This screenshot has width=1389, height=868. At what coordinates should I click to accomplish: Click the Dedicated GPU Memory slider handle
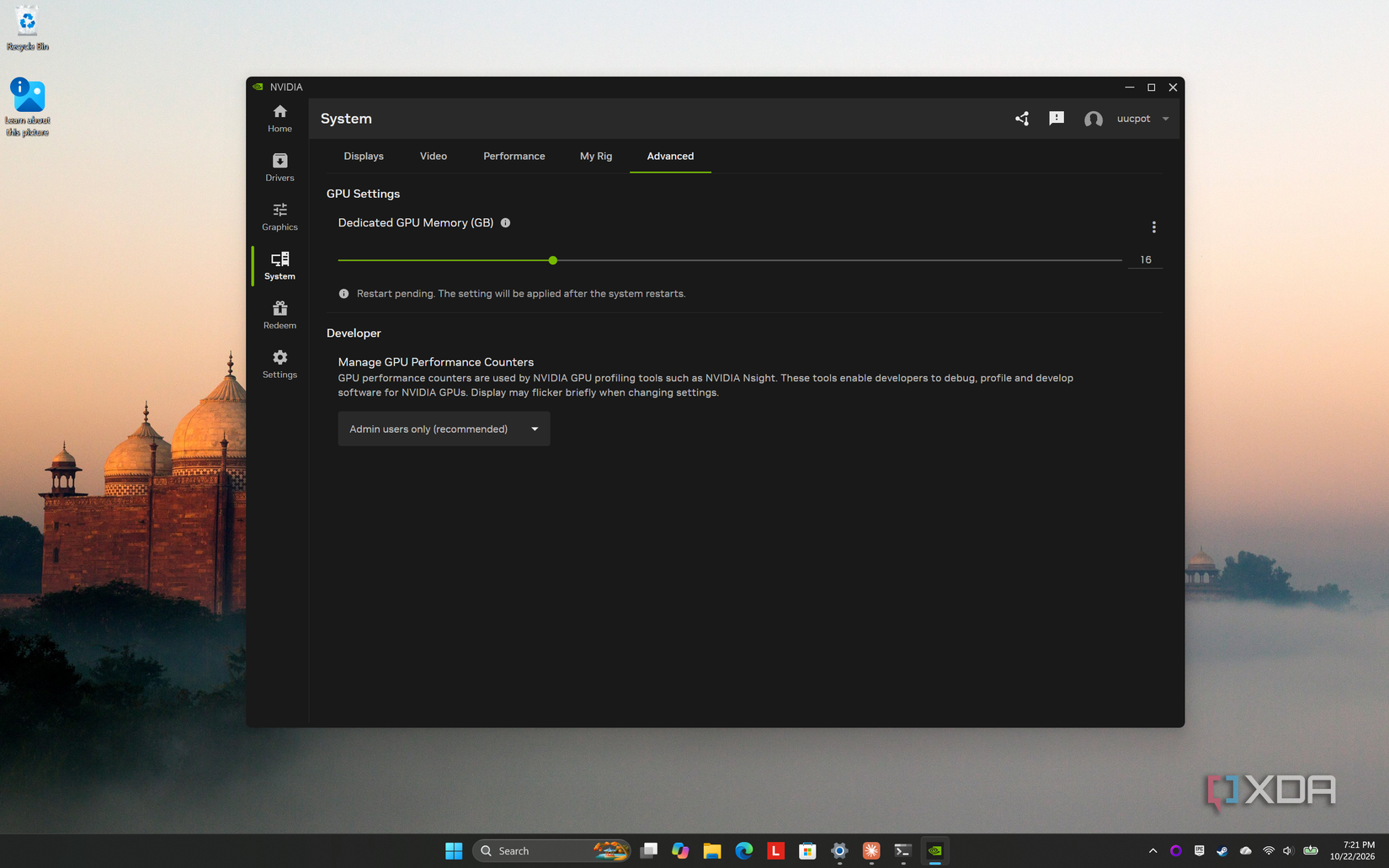[x=553, y=260]
